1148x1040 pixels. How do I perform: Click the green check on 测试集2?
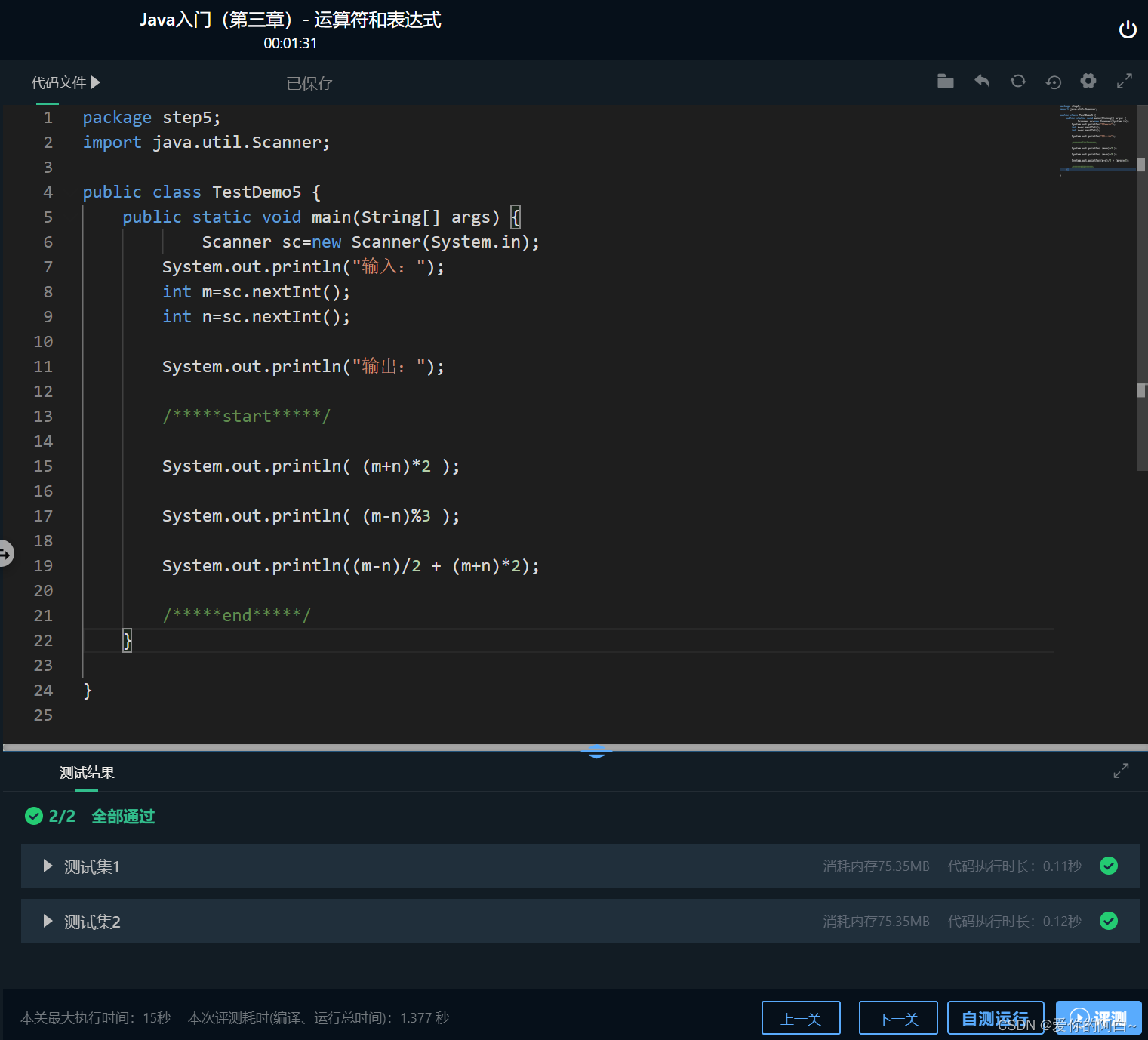point(1109,921)
